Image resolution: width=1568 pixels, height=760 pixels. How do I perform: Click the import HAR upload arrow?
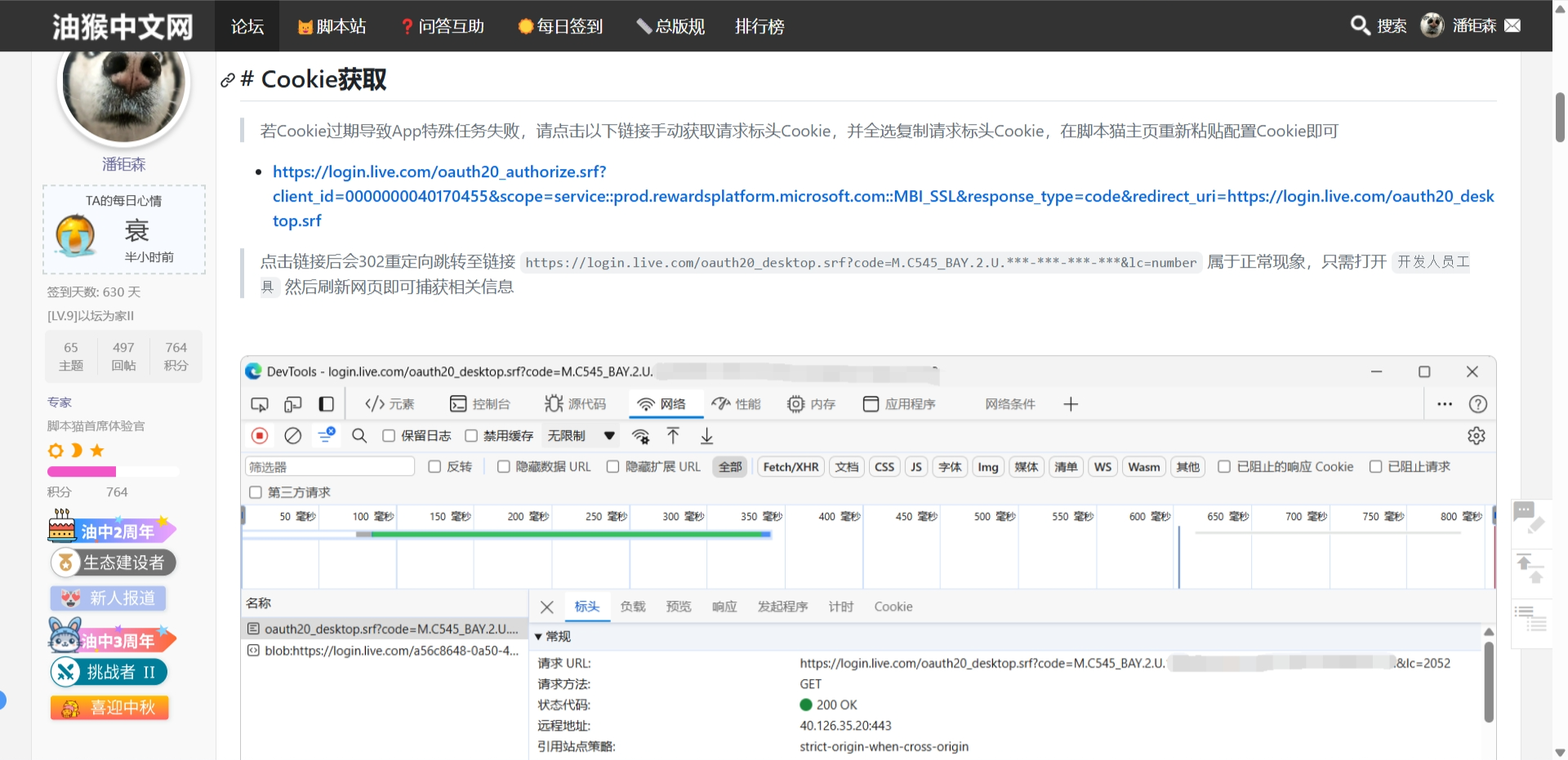(673, 436)
